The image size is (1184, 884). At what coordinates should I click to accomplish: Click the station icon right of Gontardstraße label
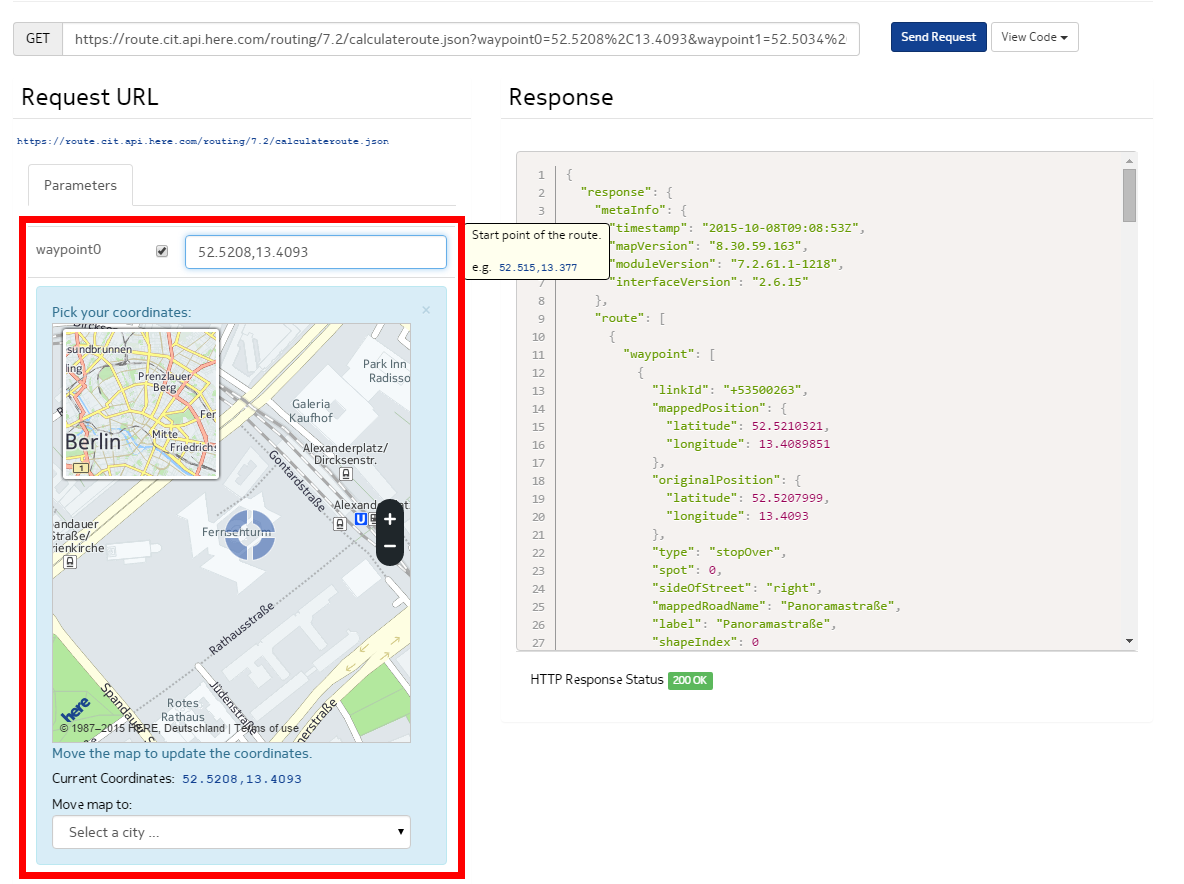point(340,523)
